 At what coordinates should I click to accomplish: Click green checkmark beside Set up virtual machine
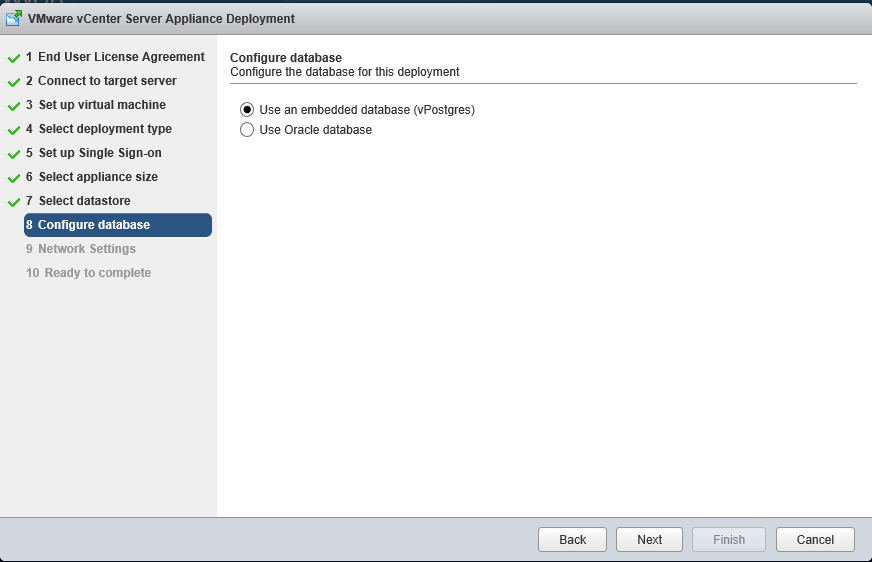coord(14,106)
